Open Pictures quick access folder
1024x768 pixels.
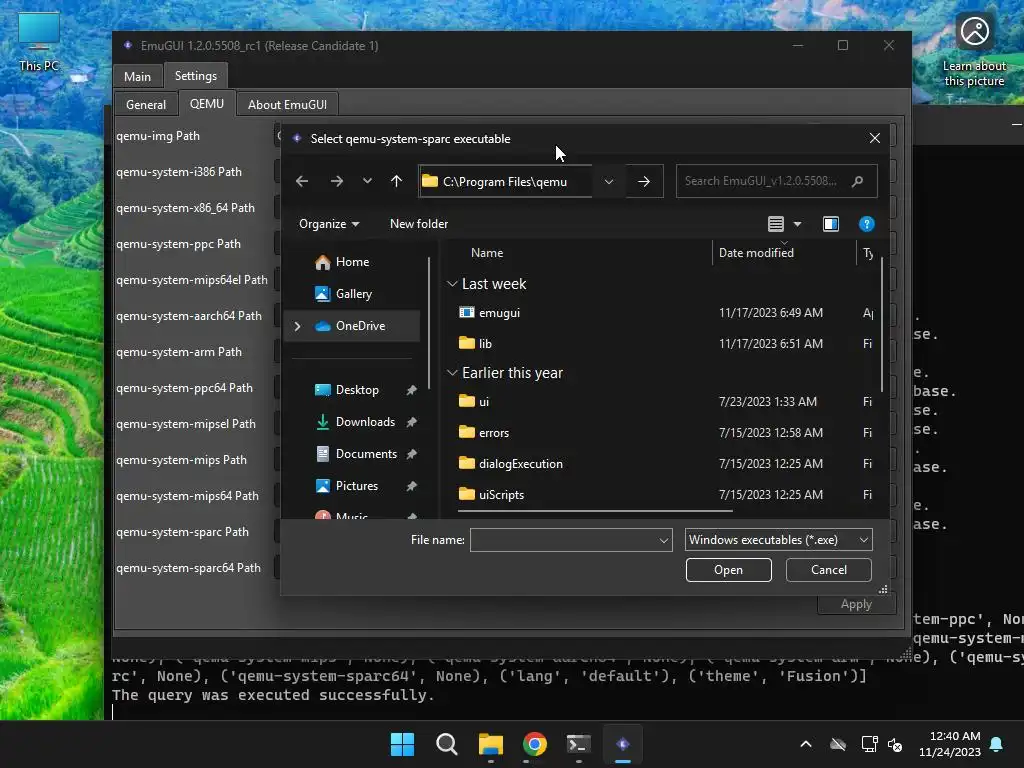357,486
